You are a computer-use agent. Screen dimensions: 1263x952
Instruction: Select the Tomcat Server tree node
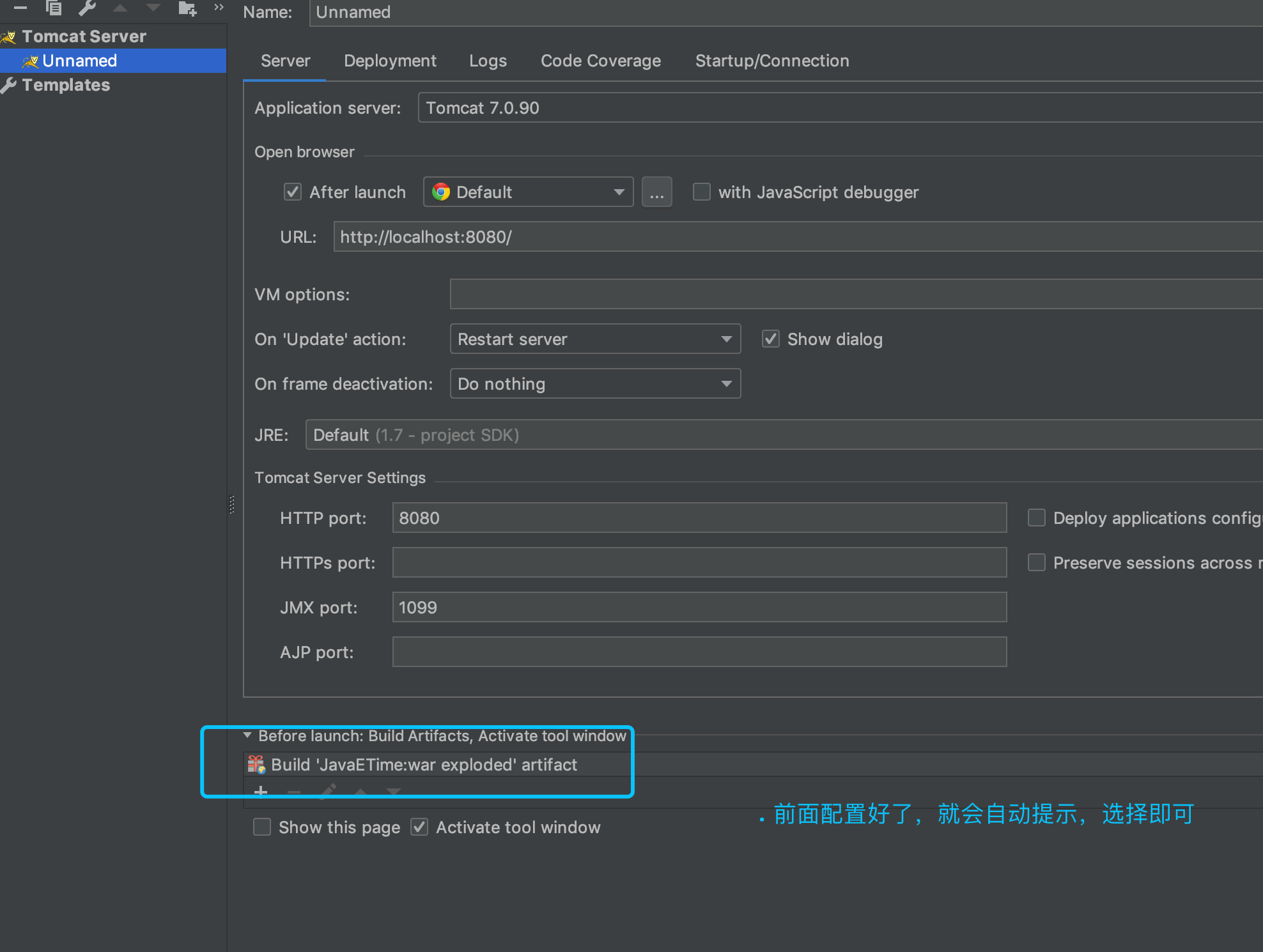coord(84,36)
